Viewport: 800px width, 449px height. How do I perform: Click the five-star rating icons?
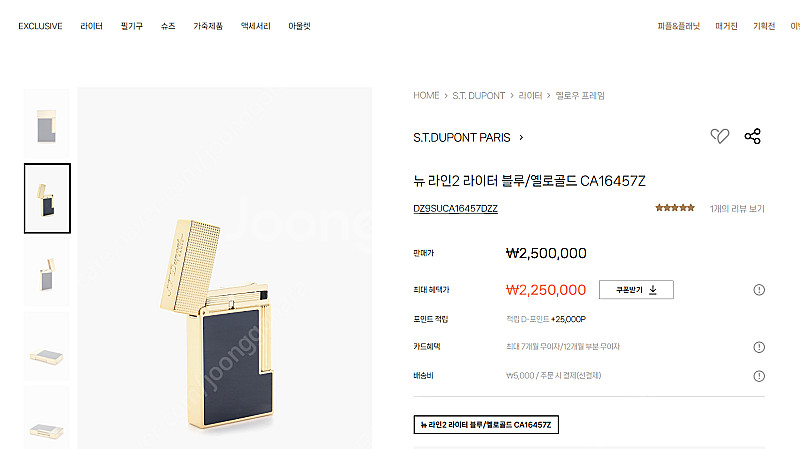pos(674,208)
